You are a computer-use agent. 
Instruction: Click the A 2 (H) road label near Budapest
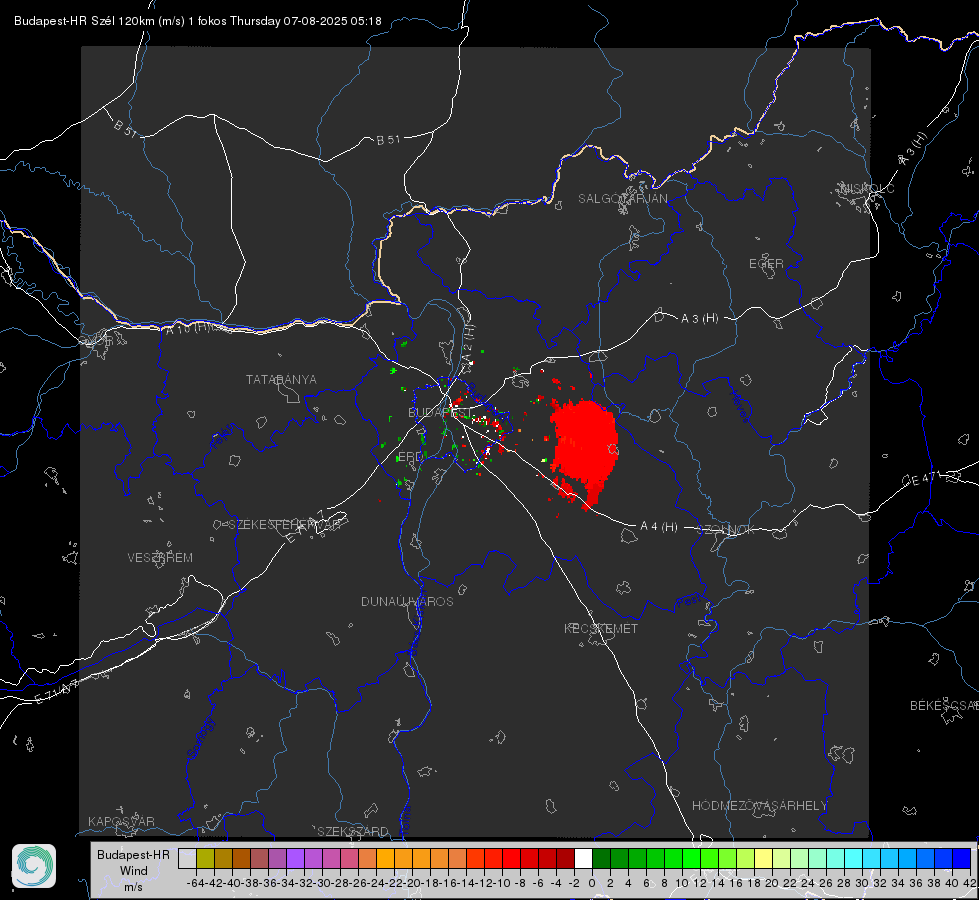coord(468,343)
